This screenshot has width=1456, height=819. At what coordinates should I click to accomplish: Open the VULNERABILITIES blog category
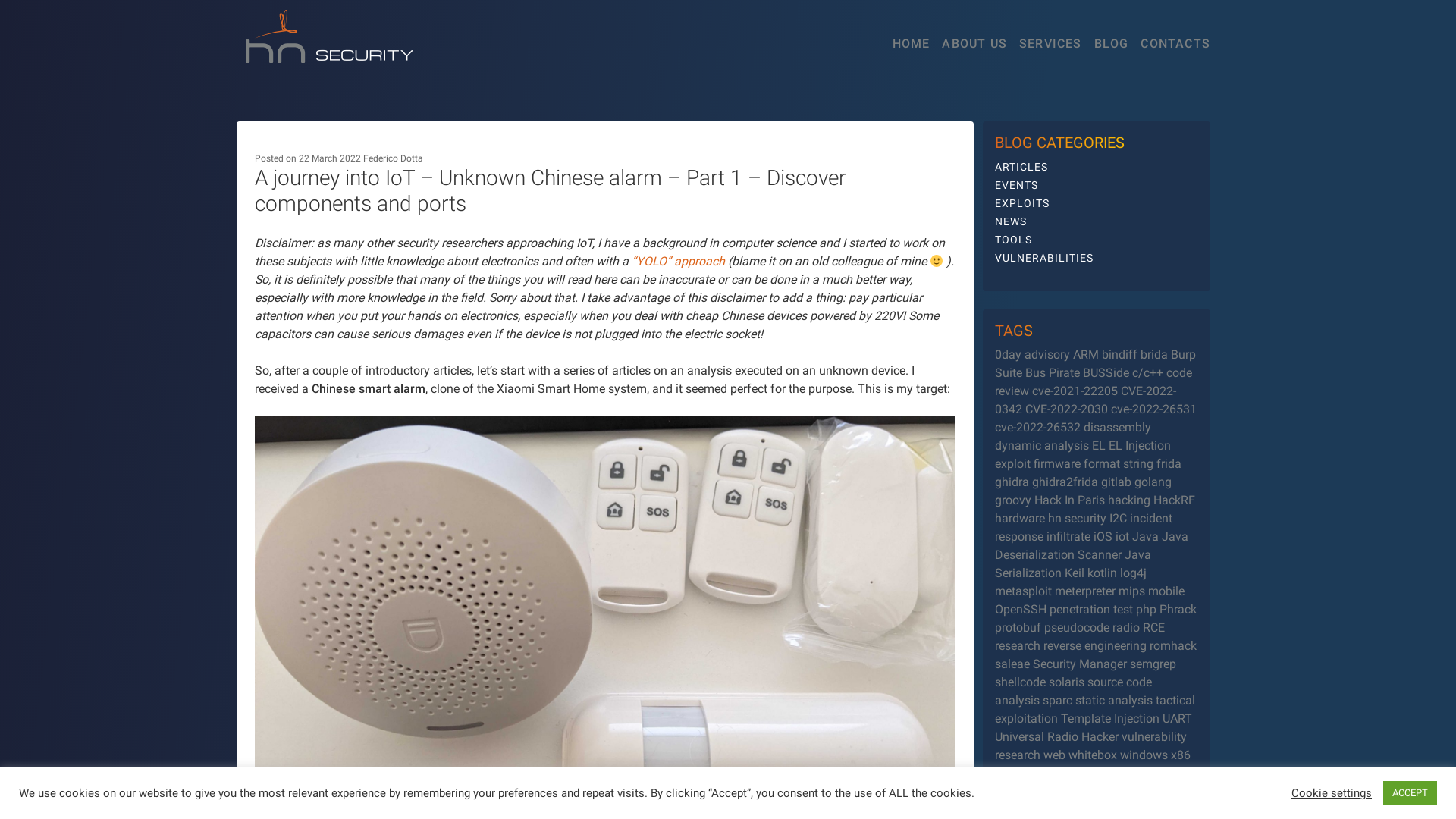1044,258
